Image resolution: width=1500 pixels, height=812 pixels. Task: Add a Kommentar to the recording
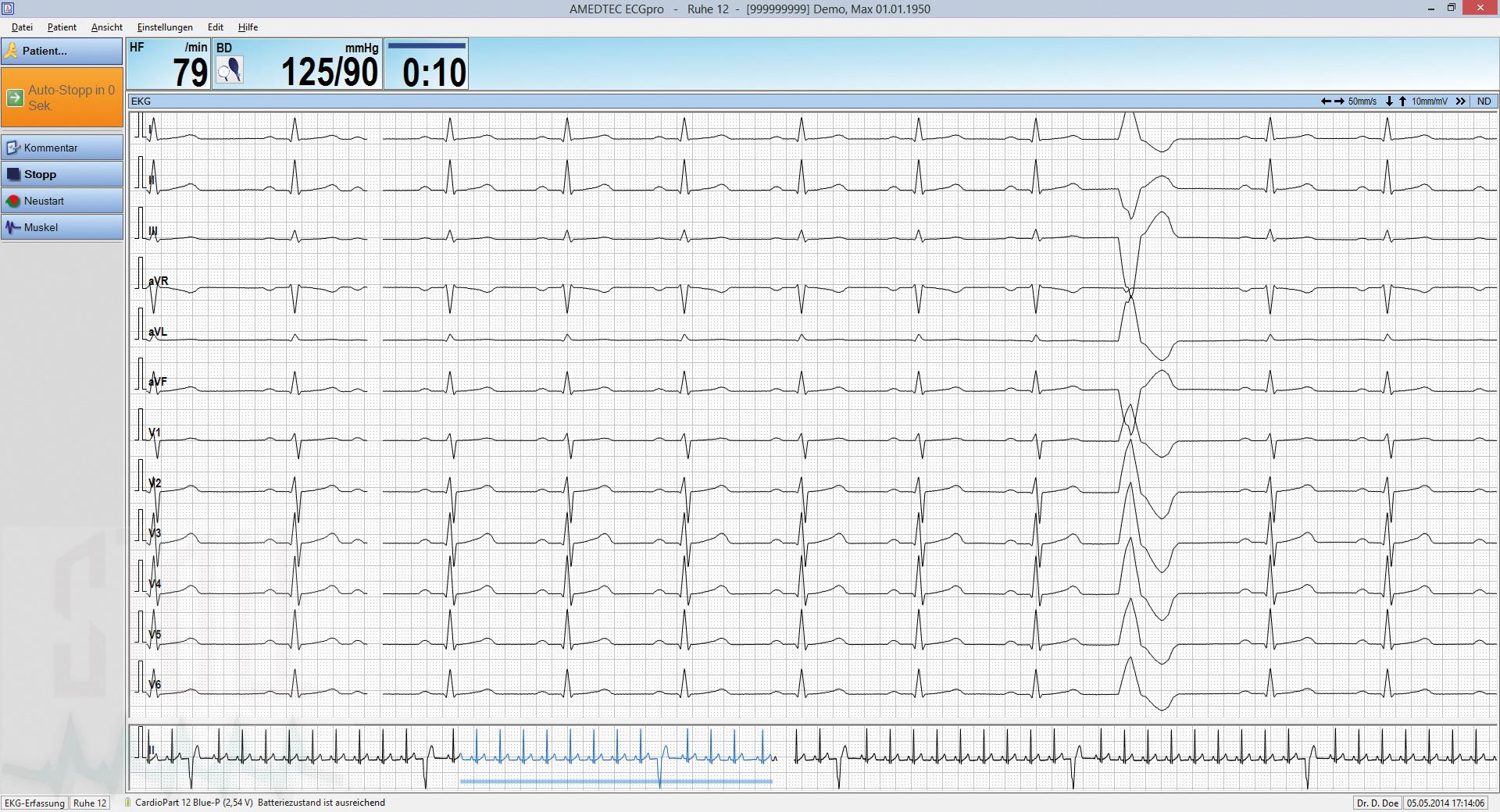(62, 148)
